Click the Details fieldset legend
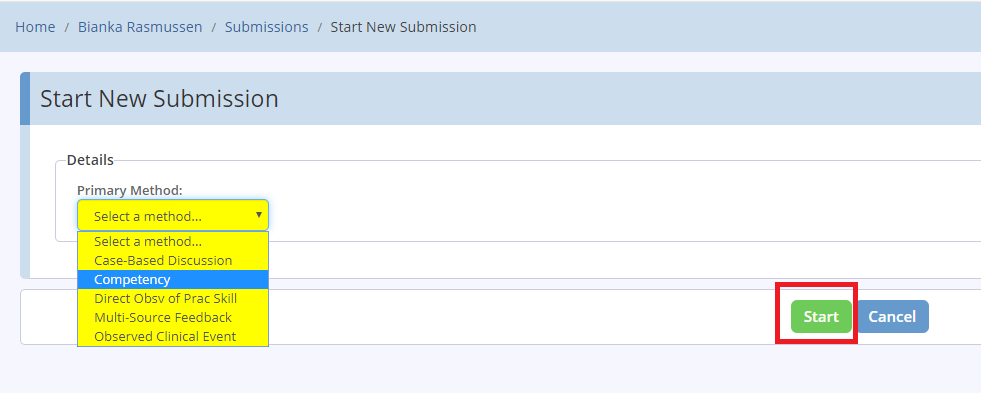The image size is (981, 393). tap(90, 160)
